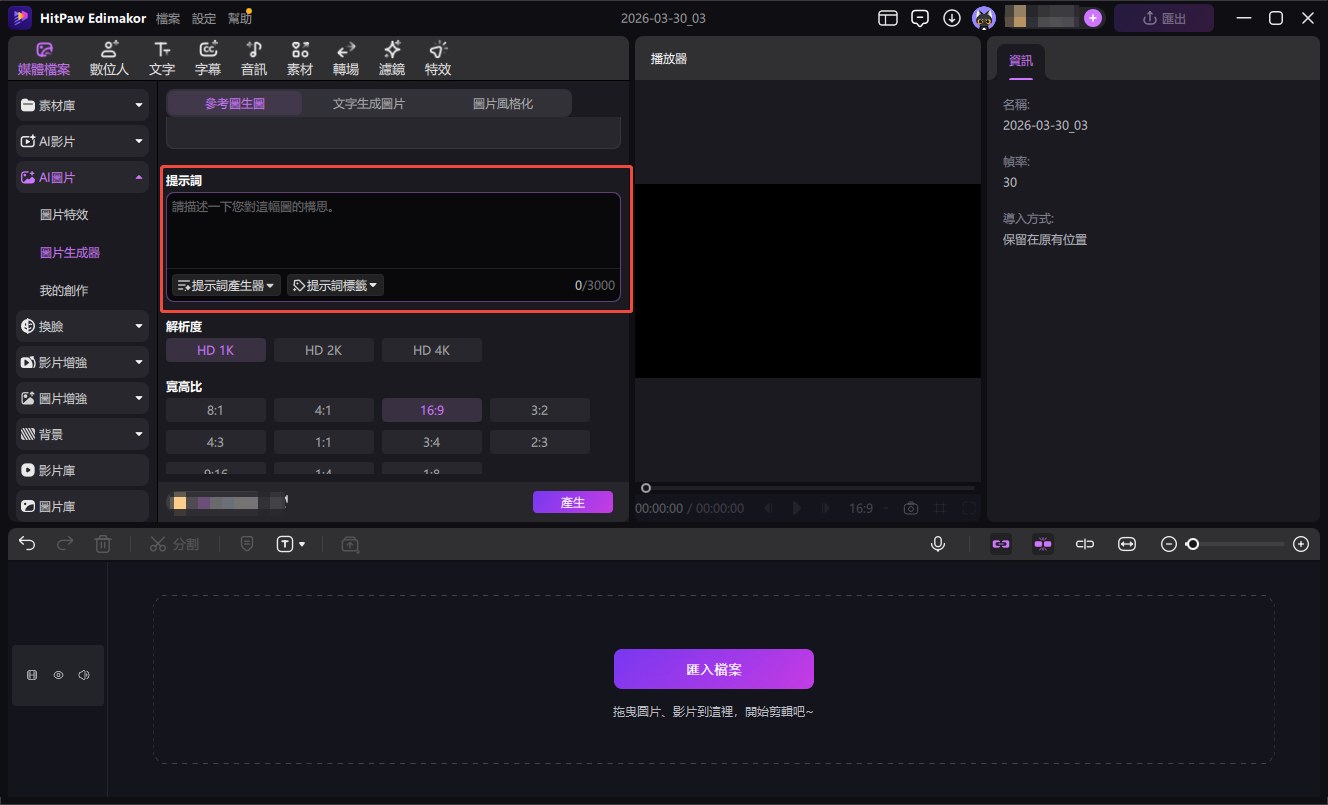
Task: Click the microphone voiceover icon
Action: [937, 544]
